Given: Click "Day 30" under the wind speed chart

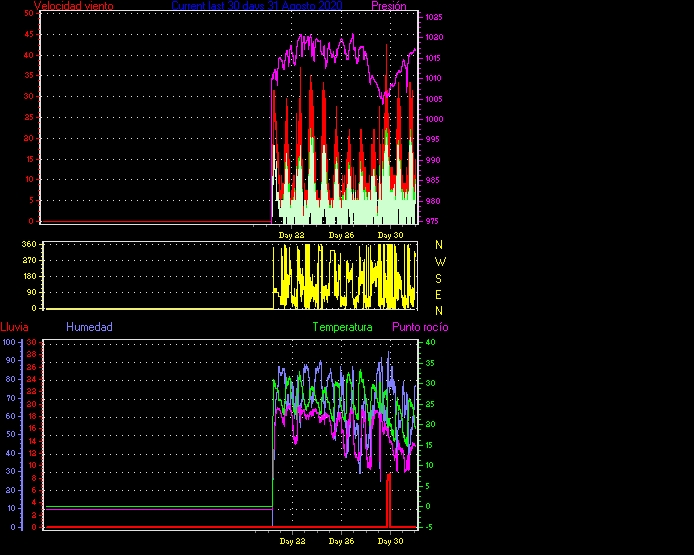Looking at the screenshot, I should pyautogui.click(x=390, y=235).
